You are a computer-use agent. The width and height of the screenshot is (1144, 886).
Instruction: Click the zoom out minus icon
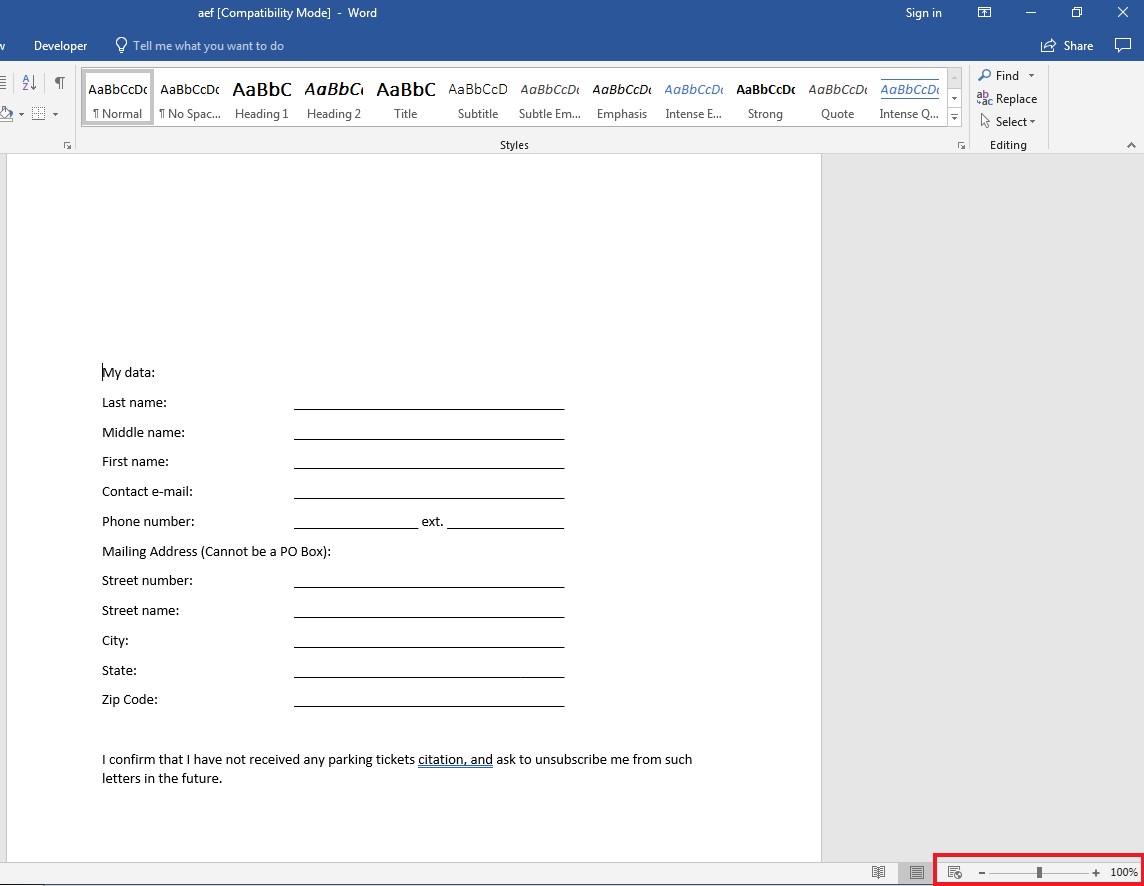982,873
